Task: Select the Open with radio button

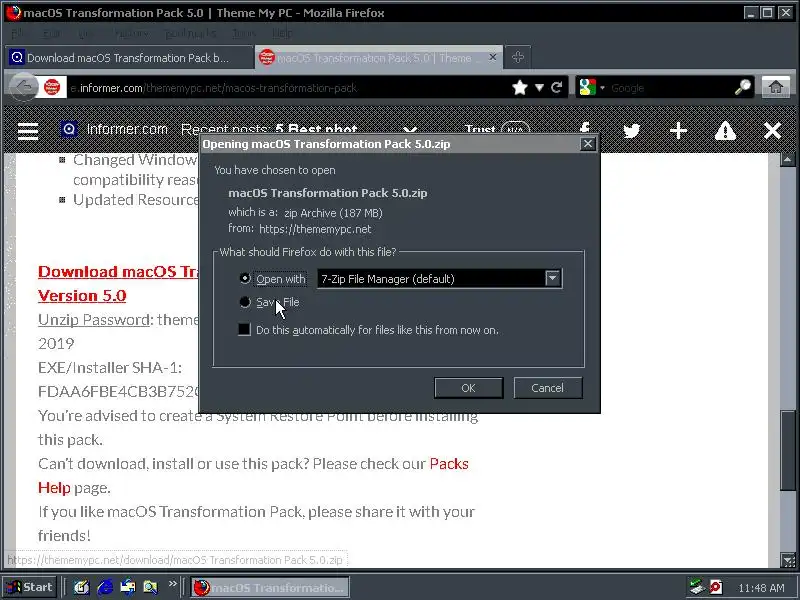Action: (x=245, y=279)
